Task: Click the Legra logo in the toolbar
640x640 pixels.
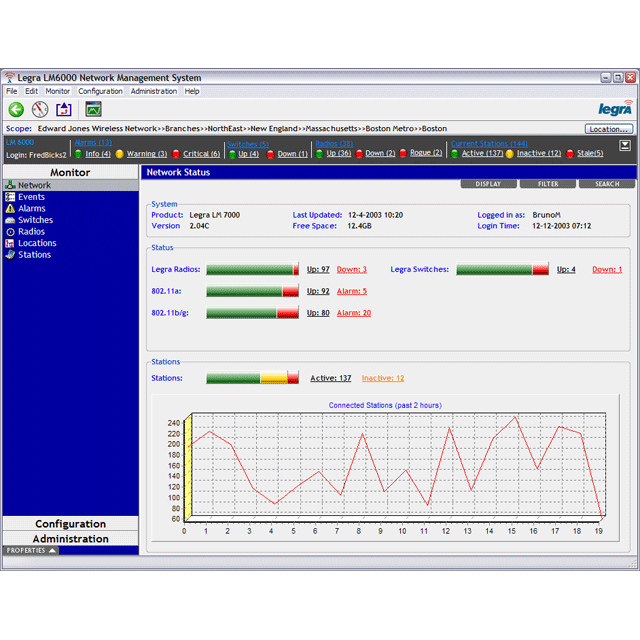Action: 616,108
